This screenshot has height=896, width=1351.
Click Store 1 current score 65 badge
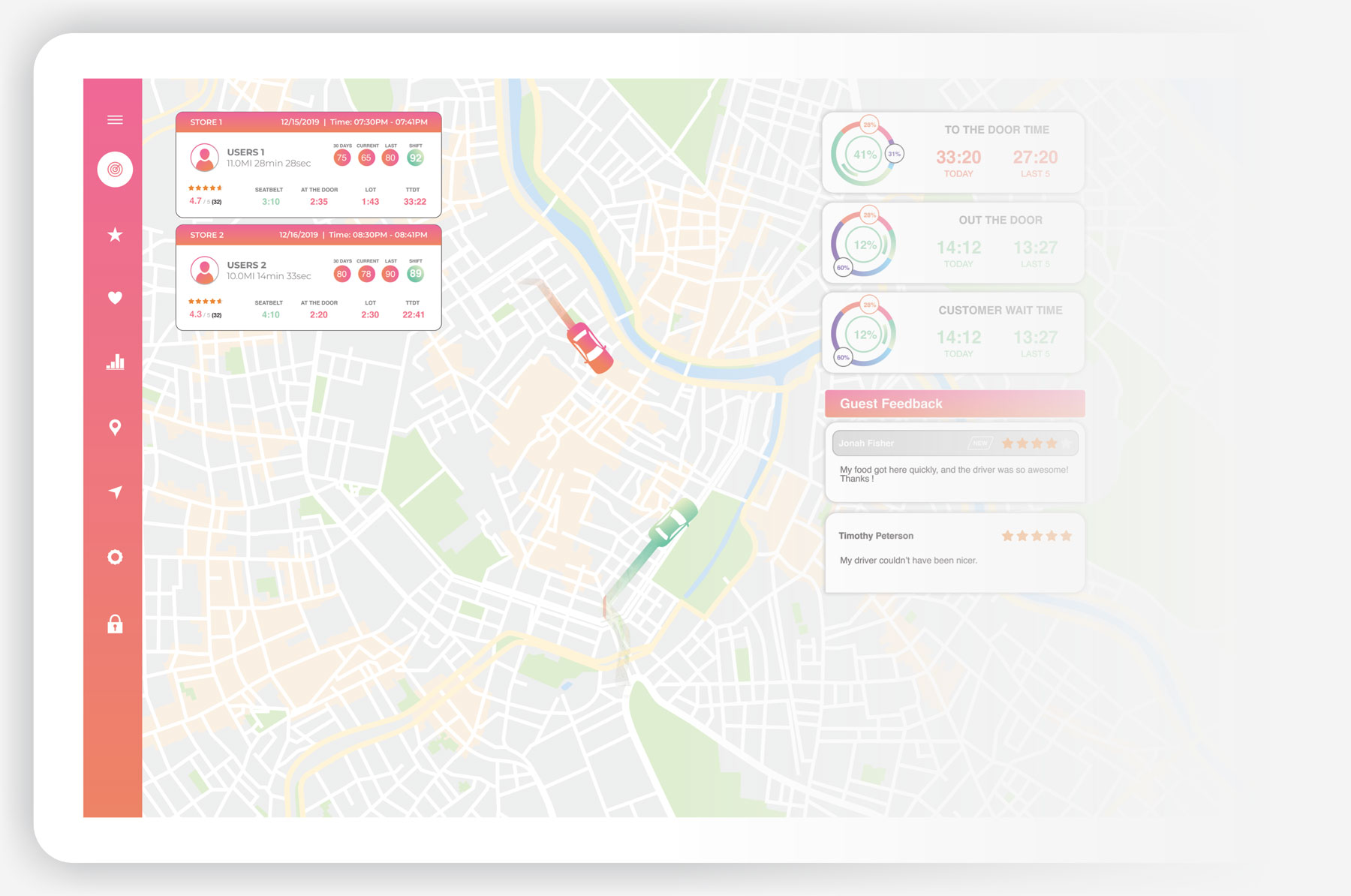tap(366, 158)
